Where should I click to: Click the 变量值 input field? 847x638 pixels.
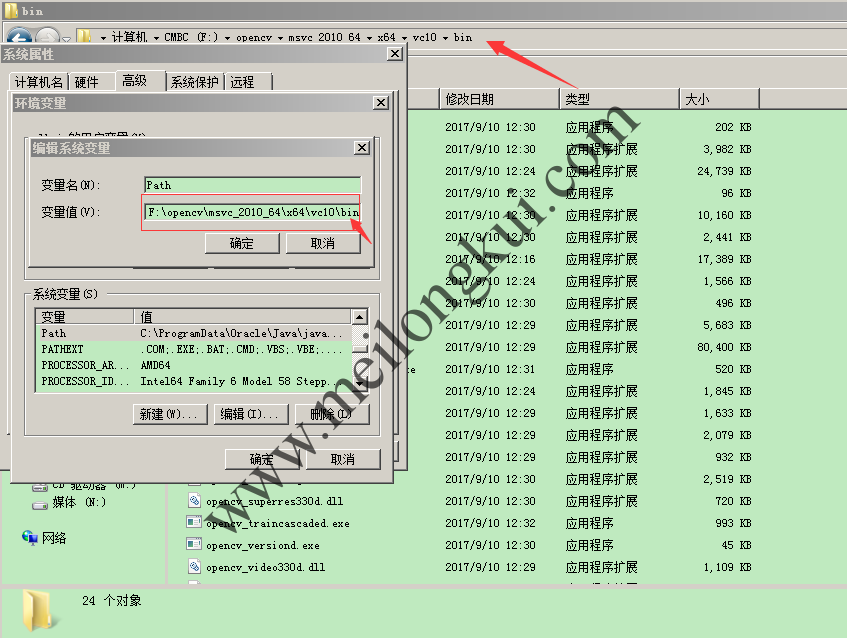pyautogui.click(x=252, y=212)
